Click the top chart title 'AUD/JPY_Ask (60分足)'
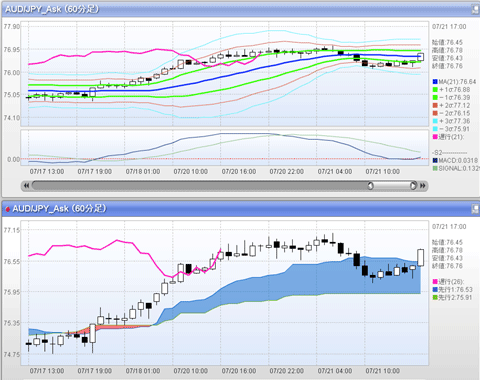This screenshot has width=480, height=380. pyautogui.click(x=52, y=9)
